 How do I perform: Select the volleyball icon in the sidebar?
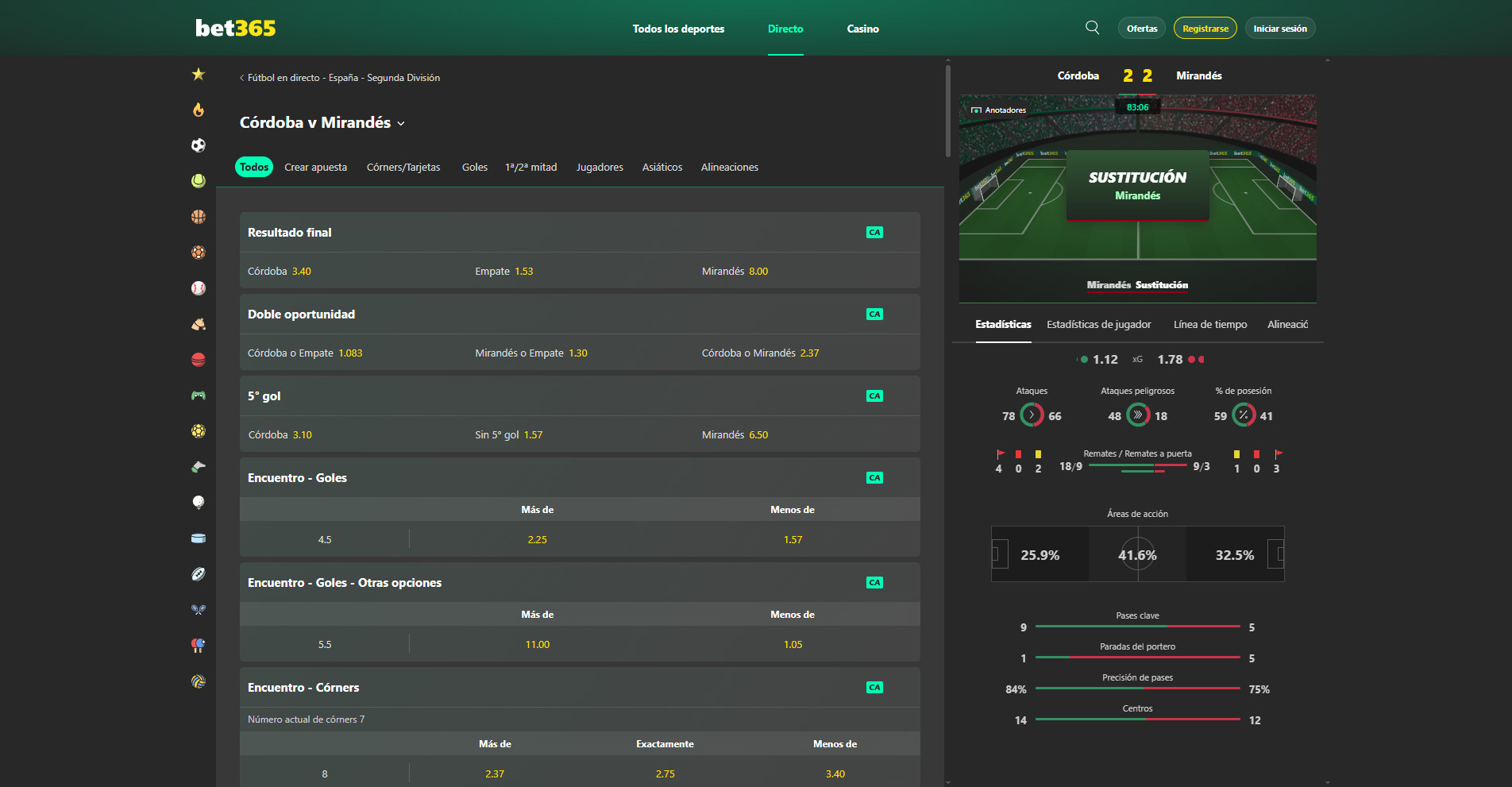[x=199, y=681]
